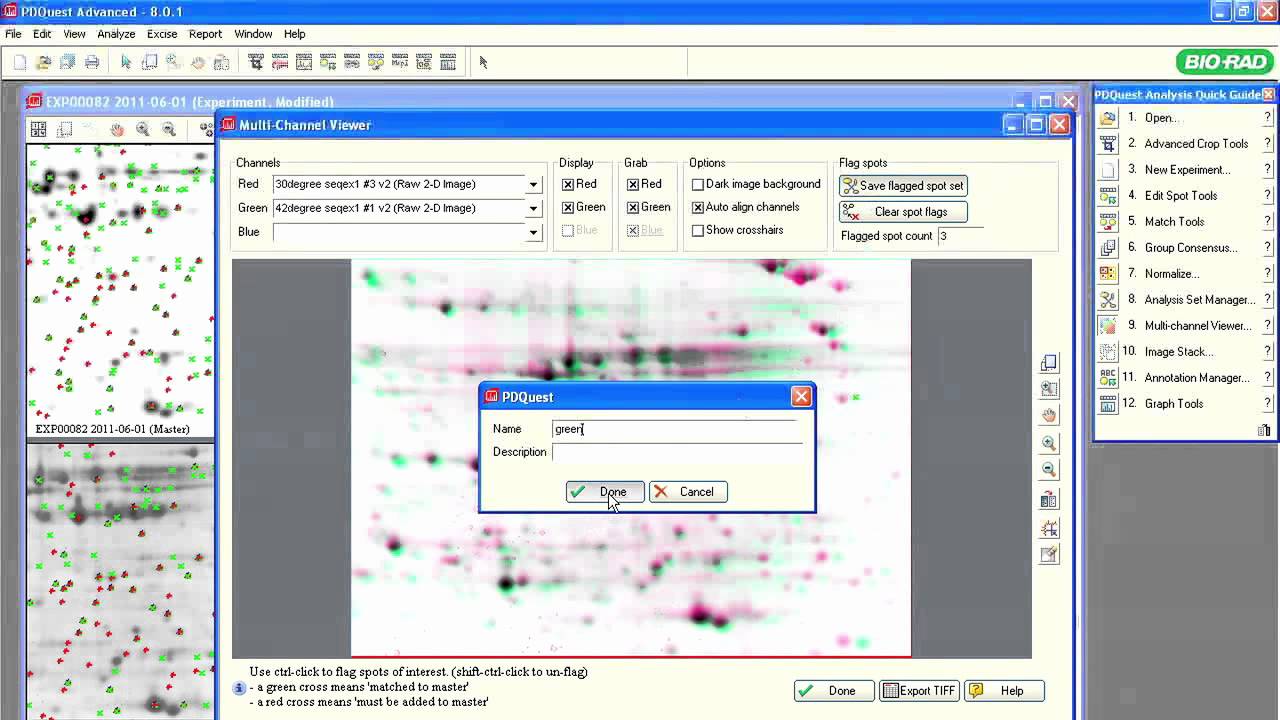Open the View menu

[x=75, y=34]
